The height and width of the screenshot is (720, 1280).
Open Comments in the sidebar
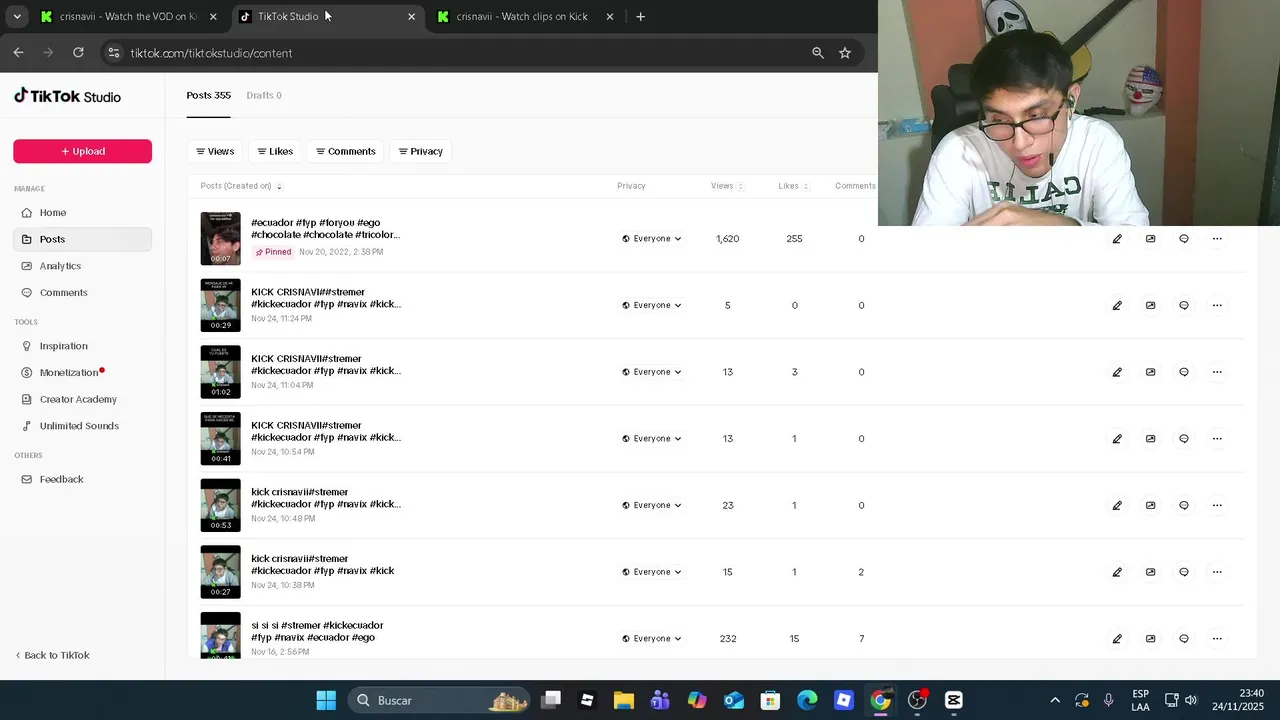(82, 293)
